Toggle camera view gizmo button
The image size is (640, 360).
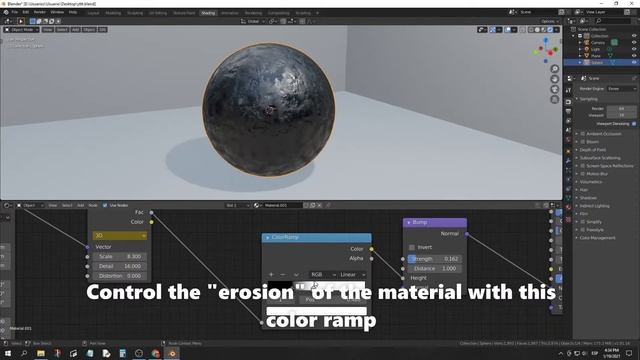[x=554, y=89]
